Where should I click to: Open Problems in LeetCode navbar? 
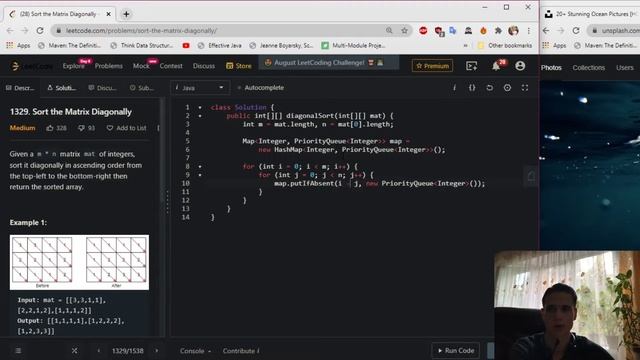pos(109,66)
